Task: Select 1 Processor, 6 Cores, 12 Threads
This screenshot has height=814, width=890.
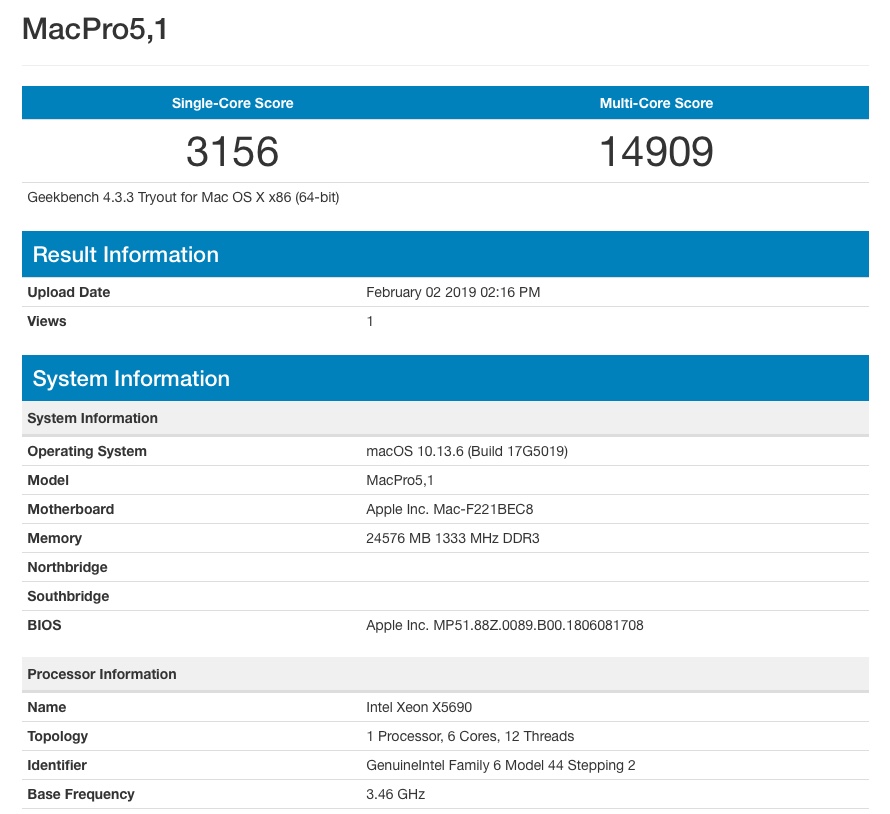Action: click(470, 736)
